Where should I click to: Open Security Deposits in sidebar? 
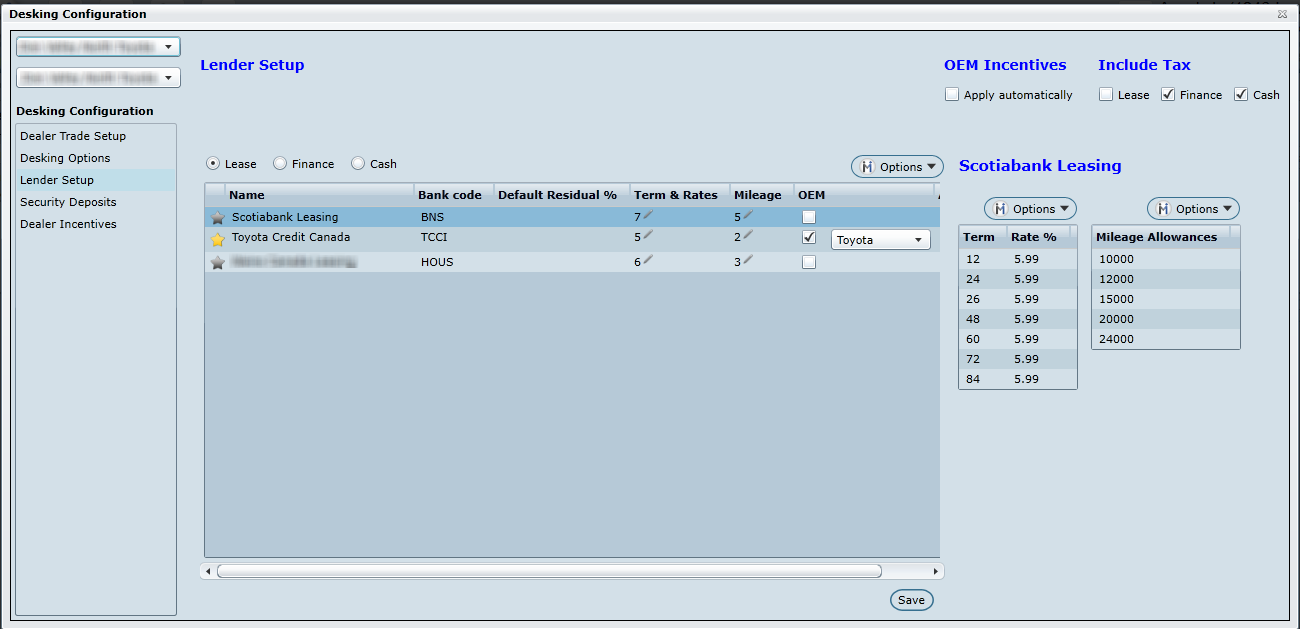pyautogui.click(x=68, y=202)
